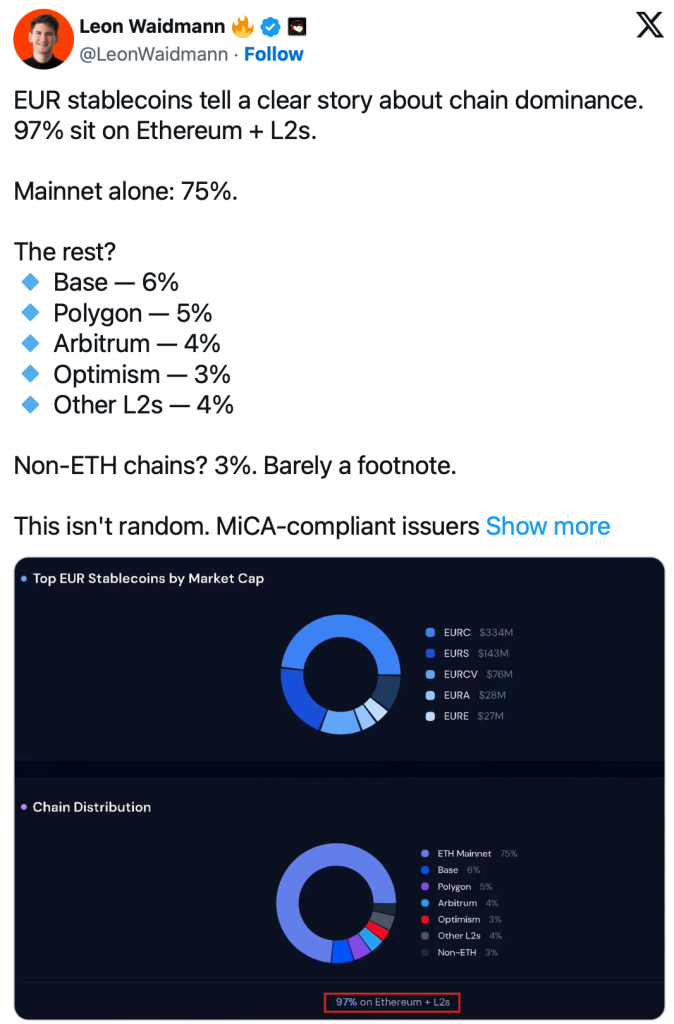Click the blue diamond beside Arbitrum
Screen dimensions: 674x1024
click(31, 343)
